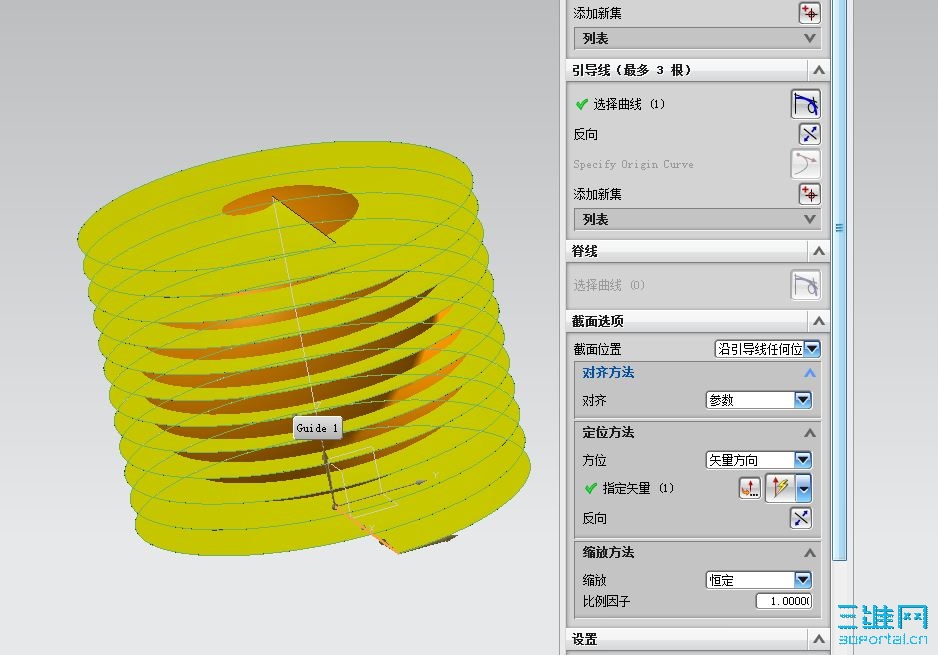This screenshot has width=938, height=655.
Task: Click the guide section 添加新集 icon
Action: (x=809, y=194)
